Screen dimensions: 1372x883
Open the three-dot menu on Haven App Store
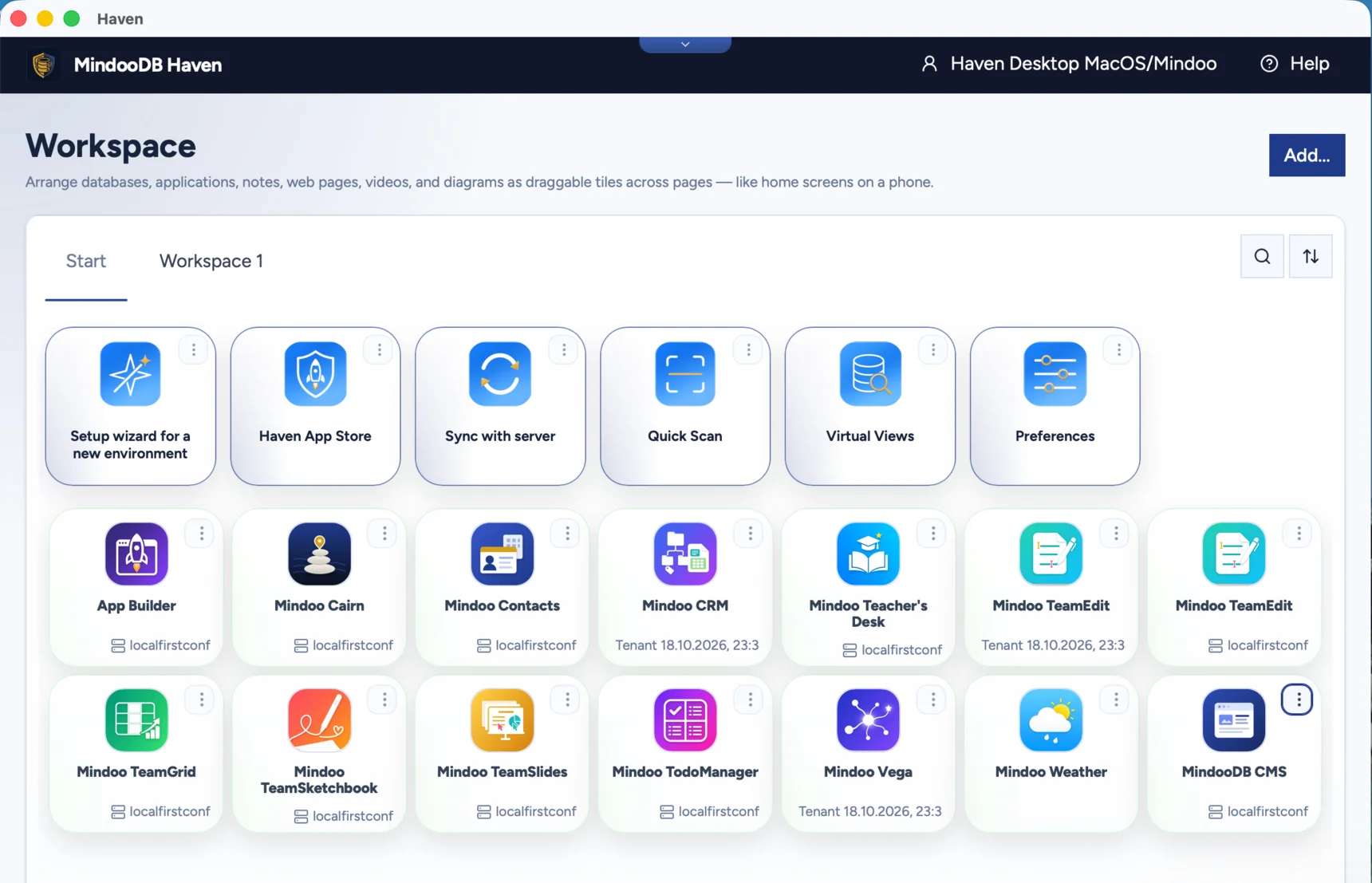(x=379, y=350)
